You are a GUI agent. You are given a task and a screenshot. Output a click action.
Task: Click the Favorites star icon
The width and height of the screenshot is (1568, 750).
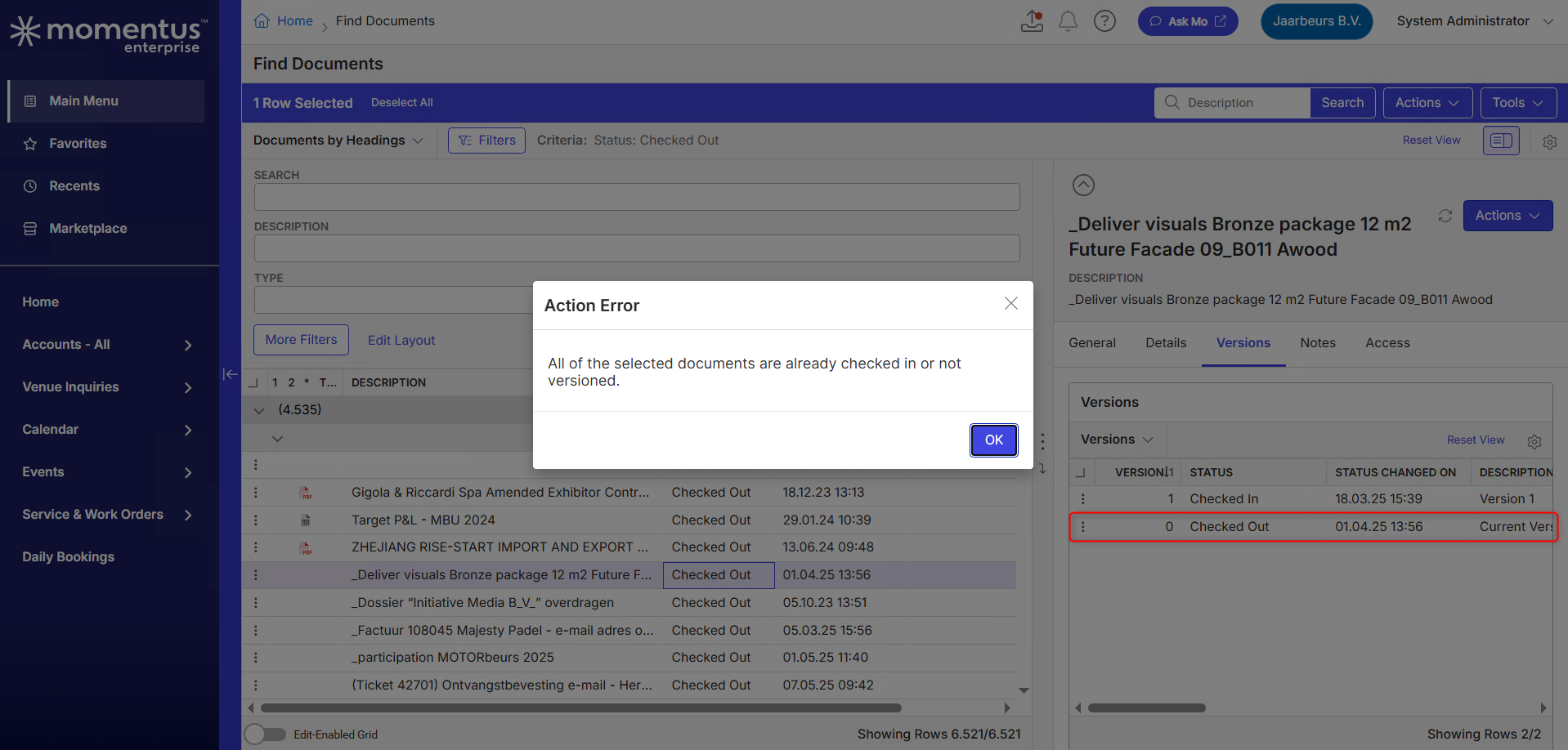(30, 144)
